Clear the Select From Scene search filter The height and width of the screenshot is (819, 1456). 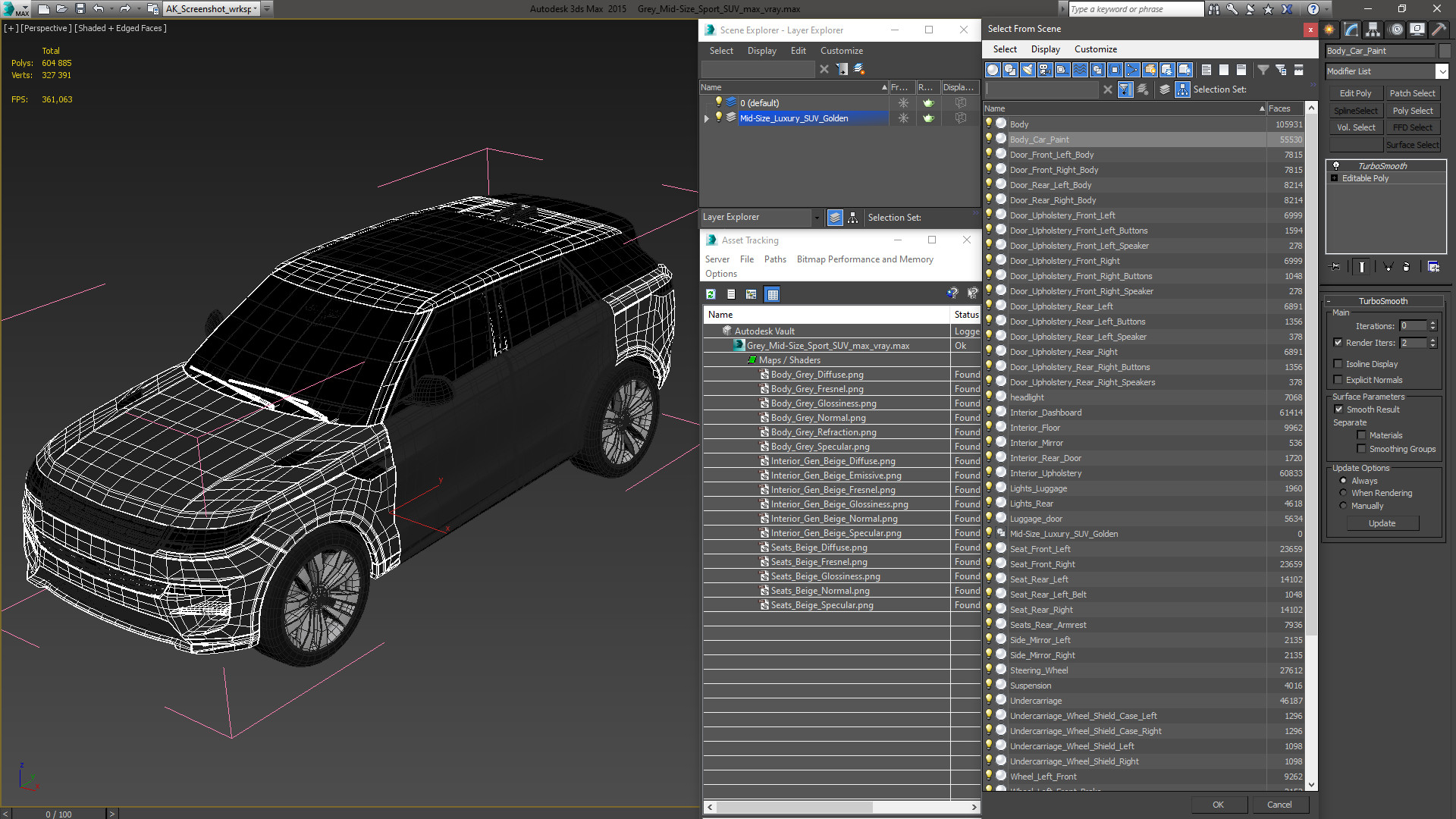click(1108, 89)
